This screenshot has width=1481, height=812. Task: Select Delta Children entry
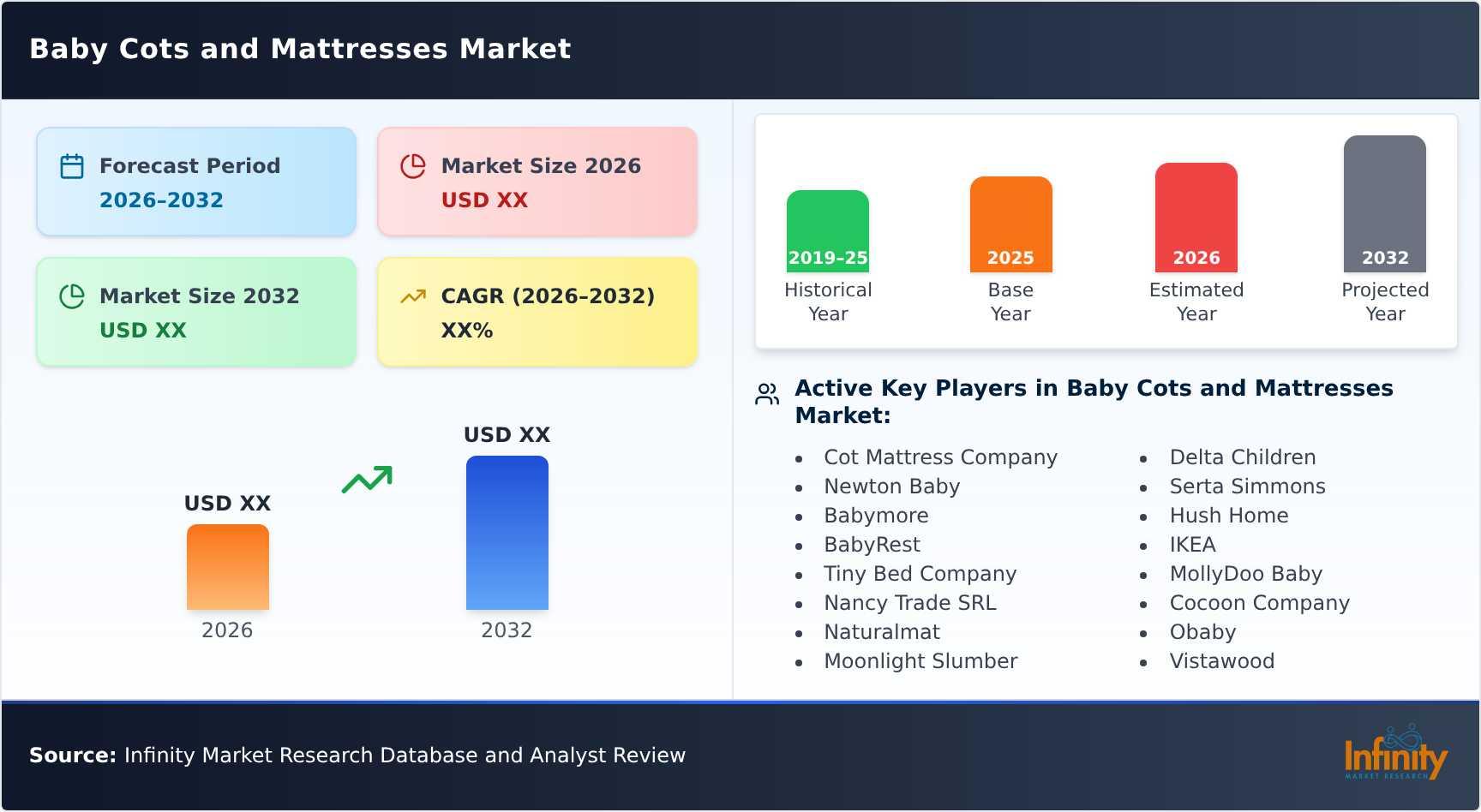1243,457
